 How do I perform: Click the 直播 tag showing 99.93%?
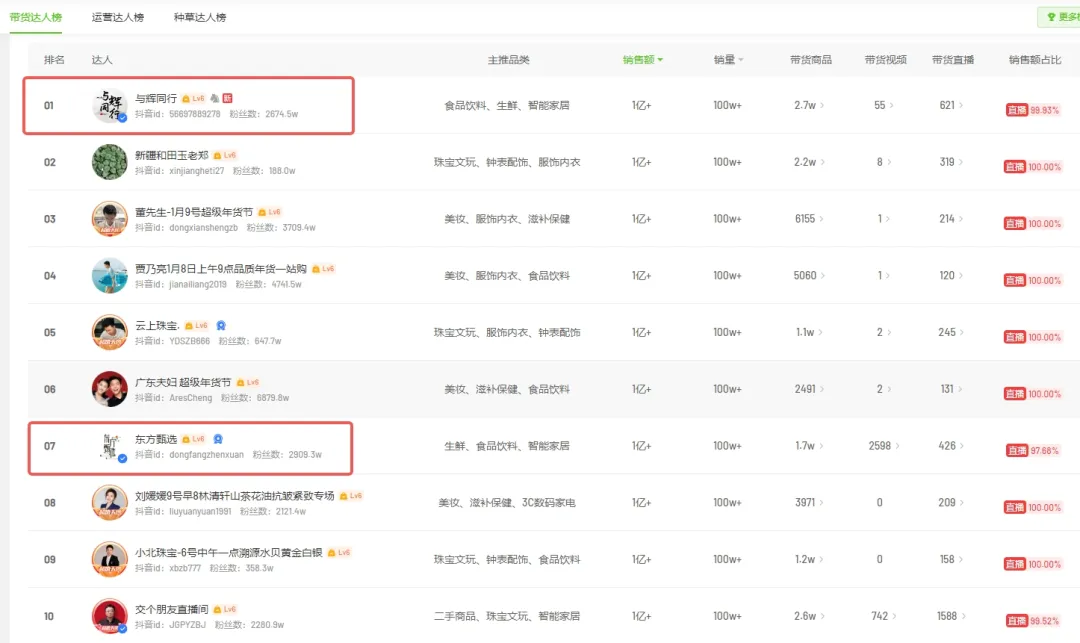click(x=1017, y=110)
